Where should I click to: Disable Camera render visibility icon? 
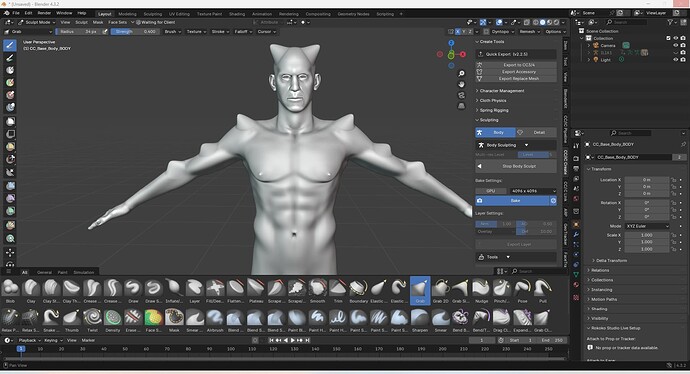click(x=683, y=45)
